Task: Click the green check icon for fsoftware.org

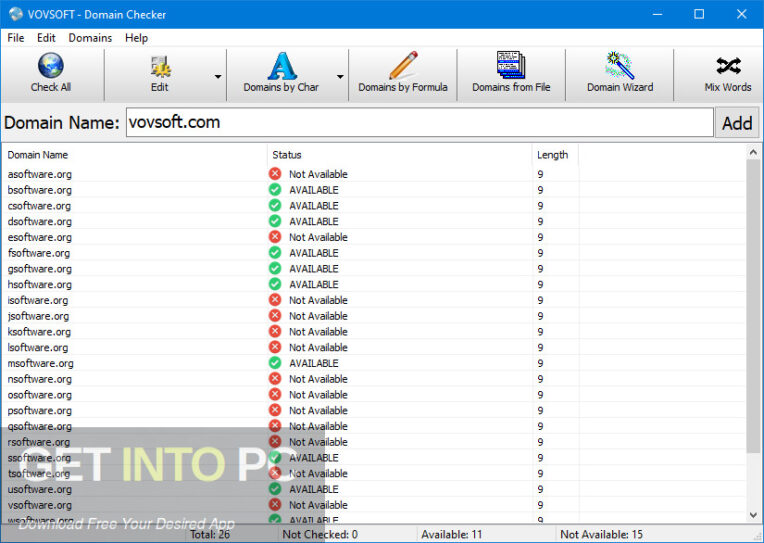Action: 275,252
